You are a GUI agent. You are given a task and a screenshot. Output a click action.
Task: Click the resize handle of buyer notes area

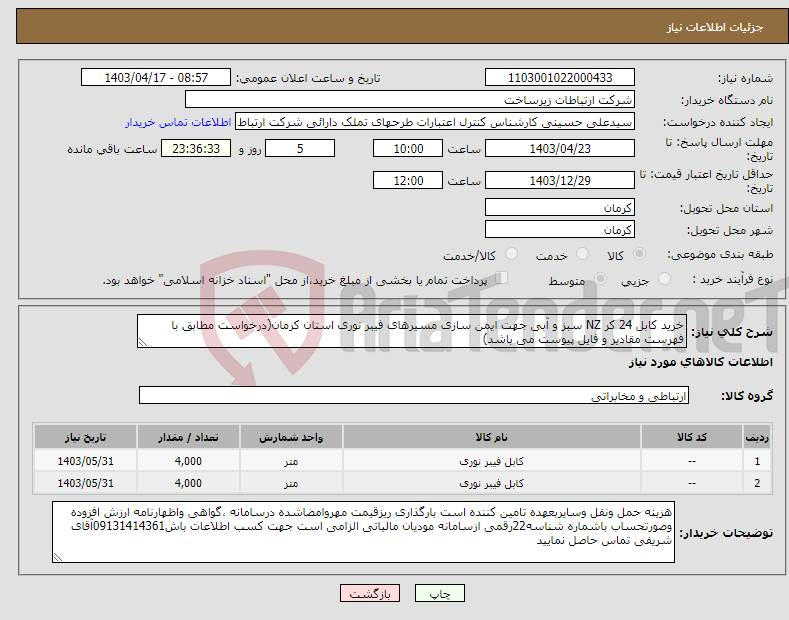click(58, 558)
